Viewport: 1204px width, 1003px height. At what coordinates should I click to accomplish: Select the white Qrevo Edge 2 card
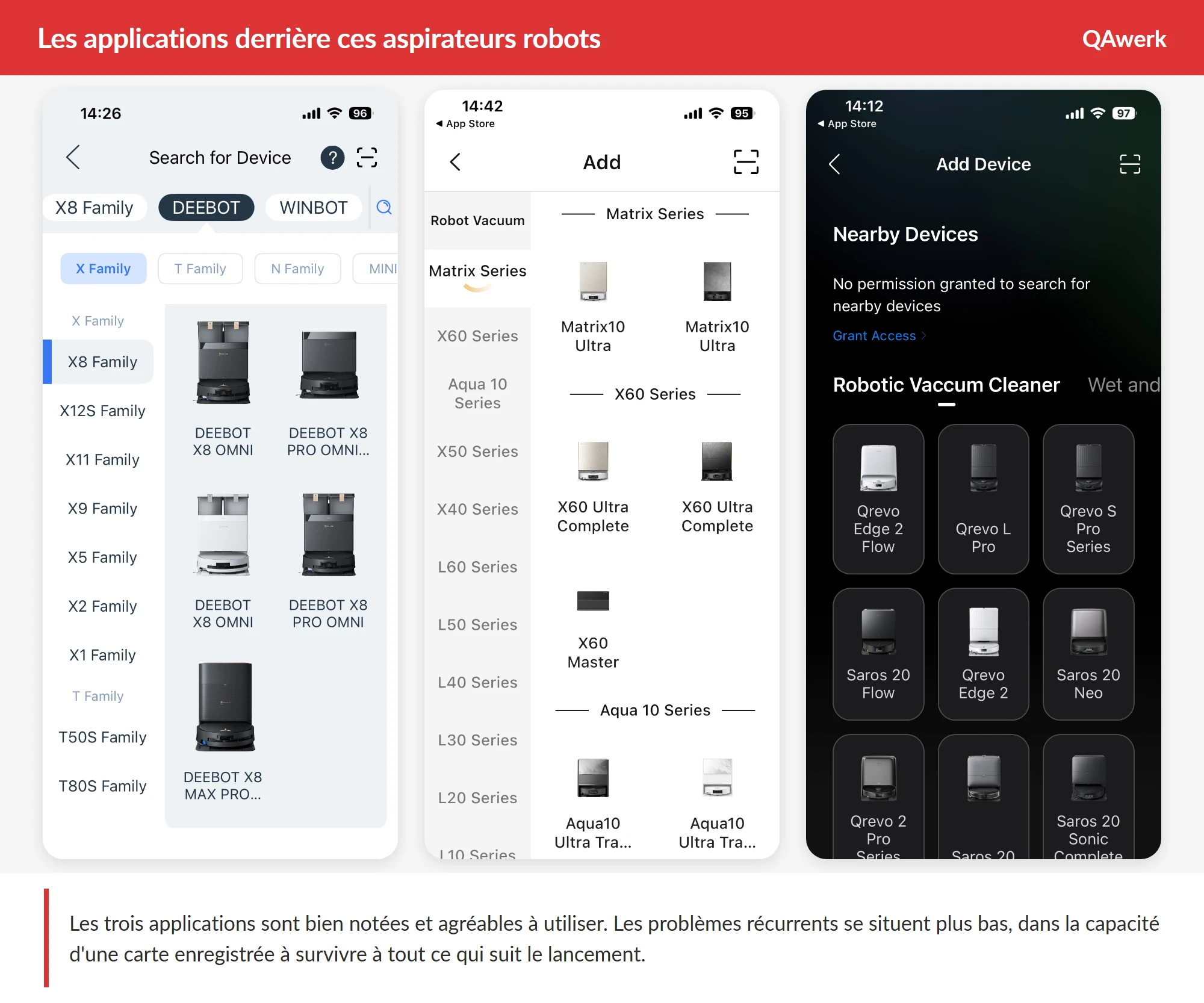tap(984, 654)
